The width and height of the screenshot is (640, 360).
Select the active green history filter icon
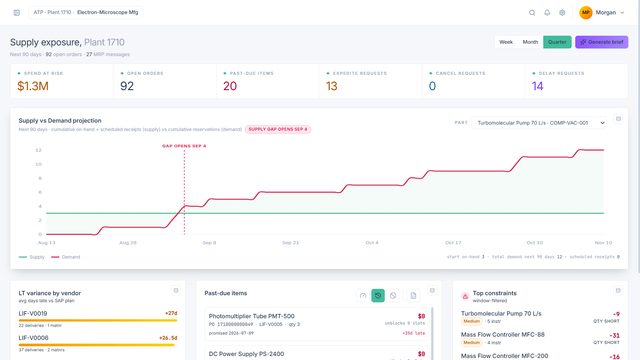378,296
